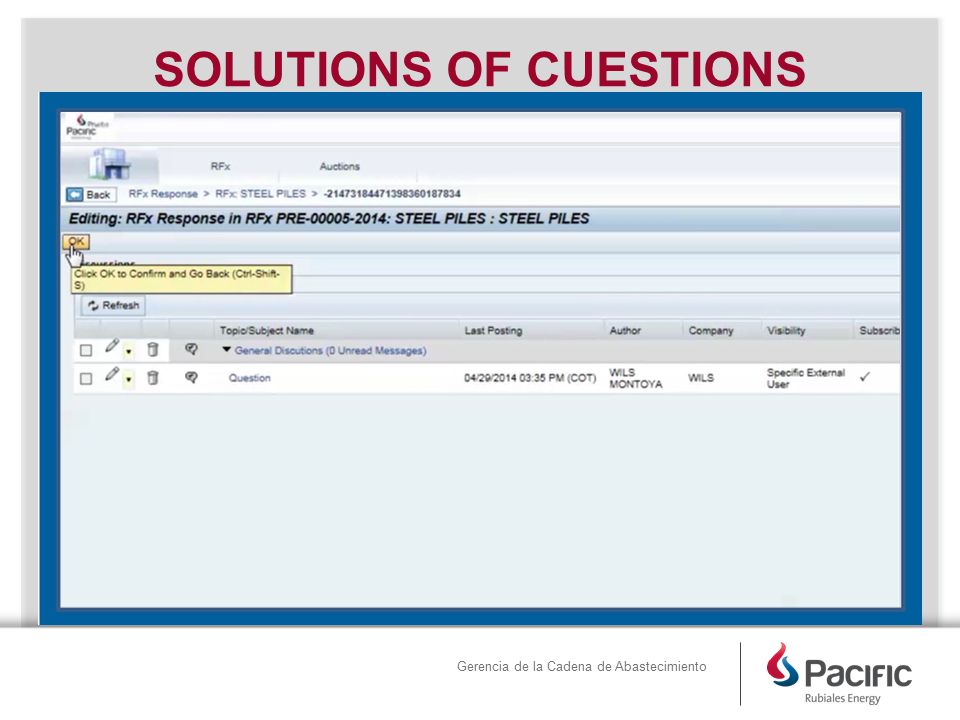This screenshot has width=960, height=720.
Task: Refresh the discussions list
Action: (x=113, y=306)
